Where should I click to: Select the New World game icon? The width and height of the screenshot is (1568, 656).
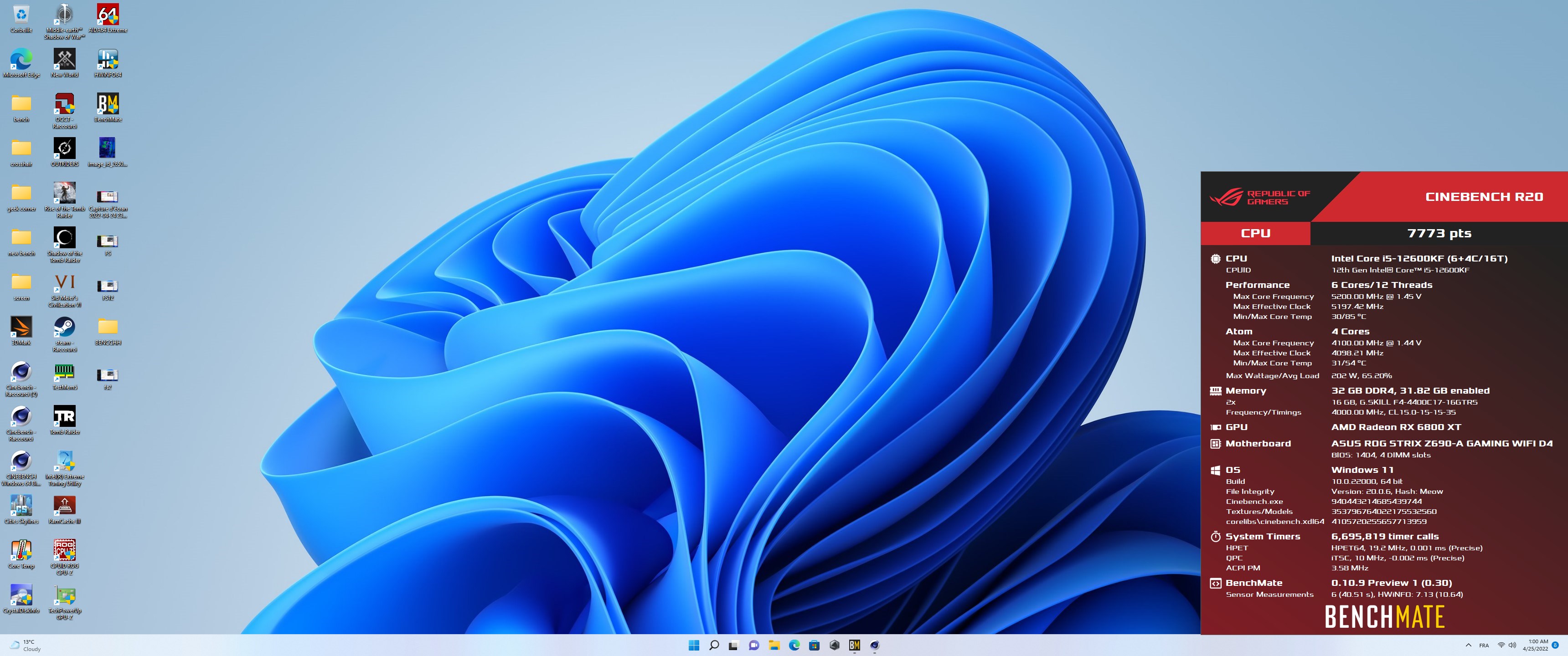[65, 63]
